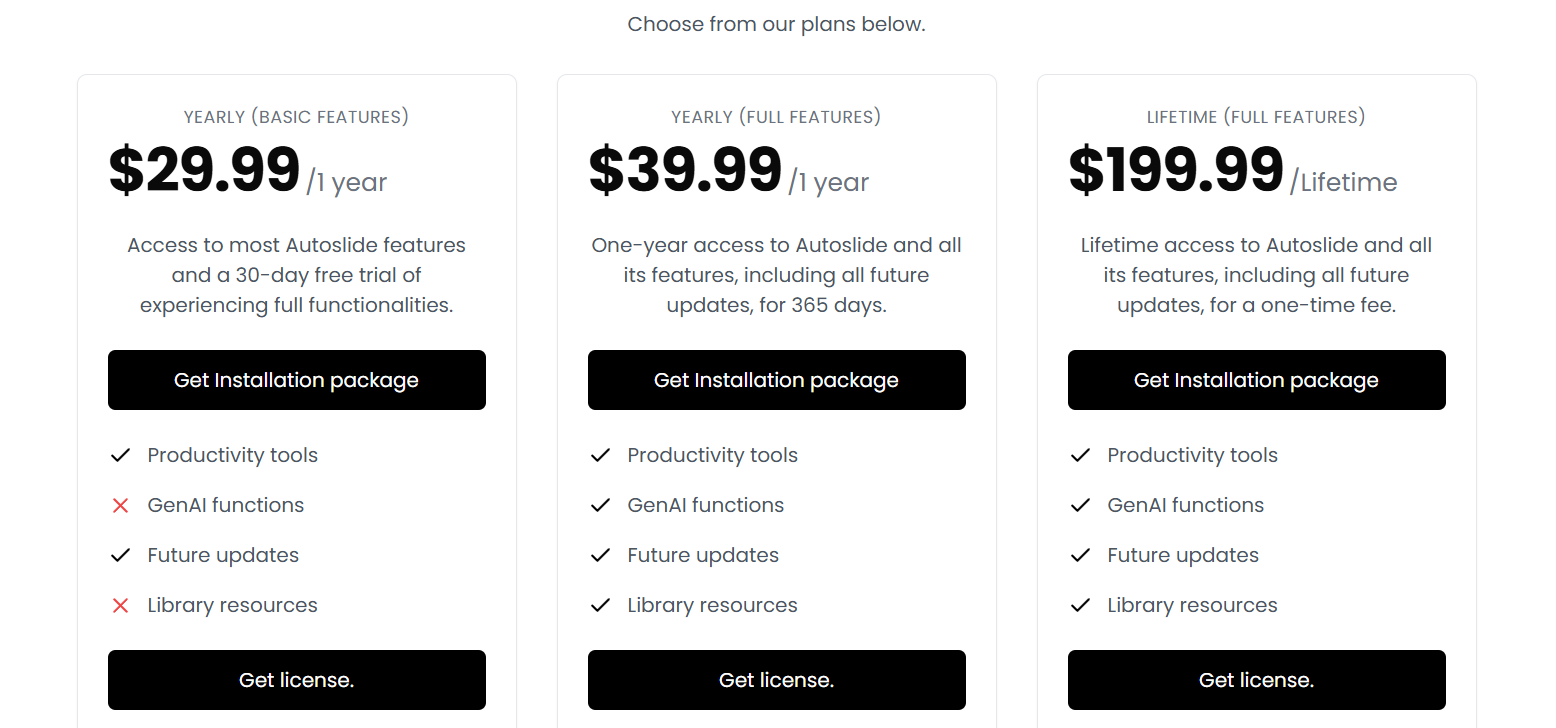Image resolution: width=1556 pixels, height=728 pixels.
Task: Click red X icon beside GenAI functions
Action: pos(121,506)
